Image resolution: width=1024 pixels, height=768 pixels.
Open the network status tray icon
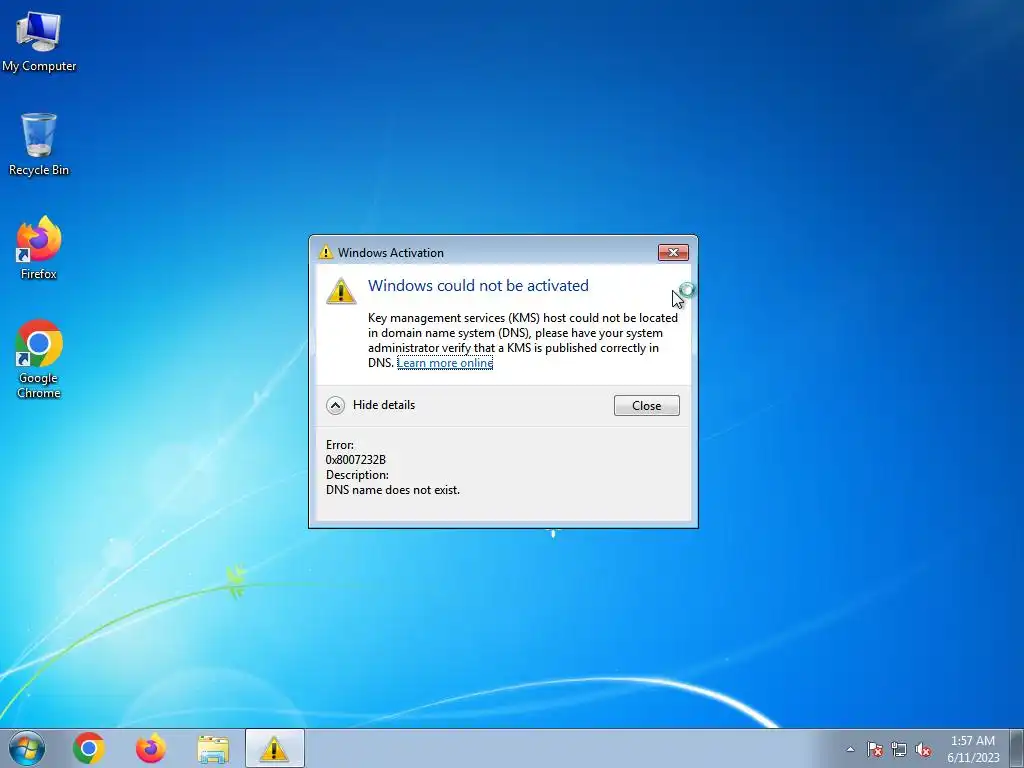(x=899, y=749)
